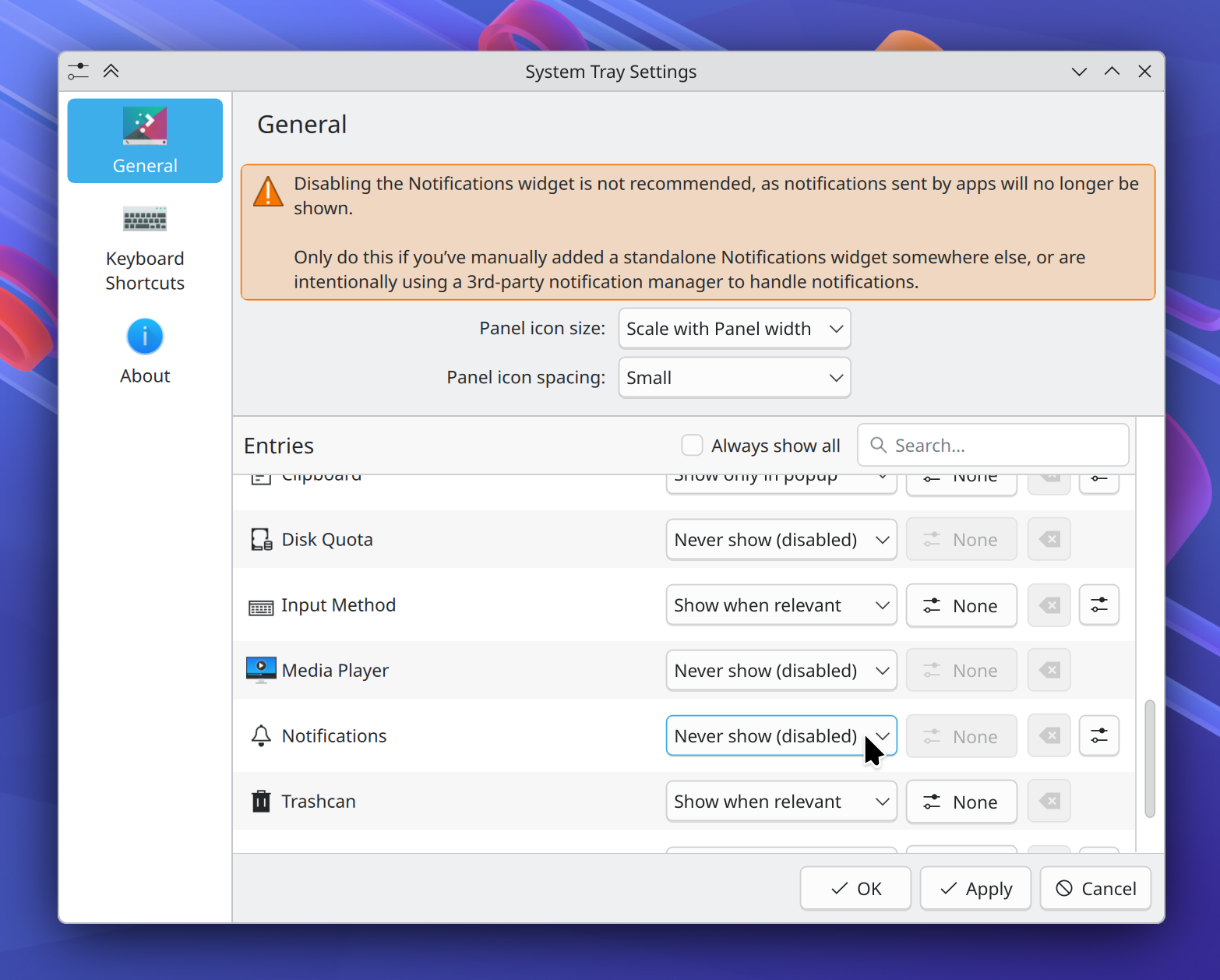Click the sliders icon in the titlebar
This screenshot has height=980, width=1220.
[x=78, y=71]
